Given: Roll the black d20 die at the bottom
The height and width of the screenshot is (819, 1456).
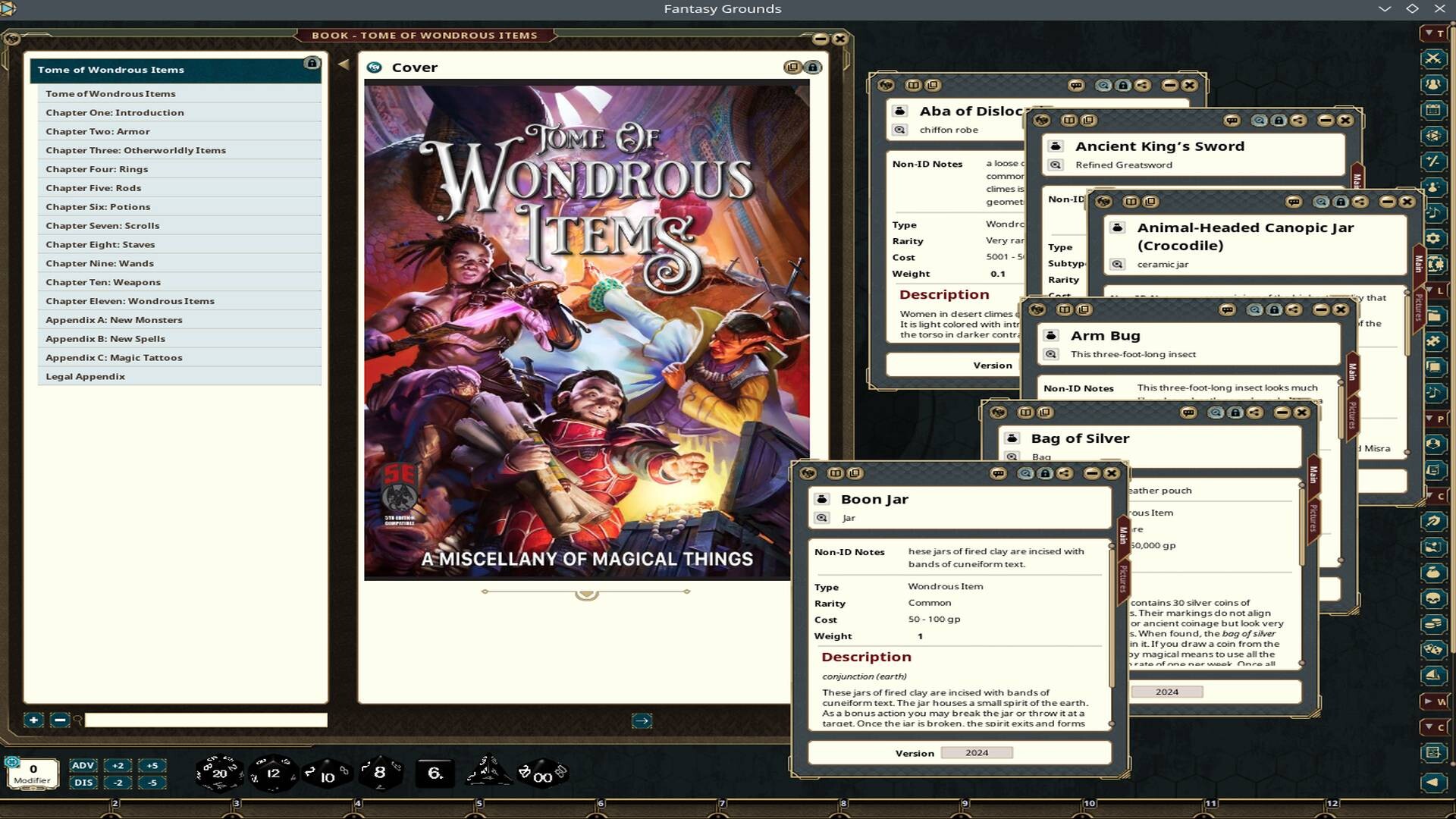Looking at the screenshot, I should tap(218, 773).
